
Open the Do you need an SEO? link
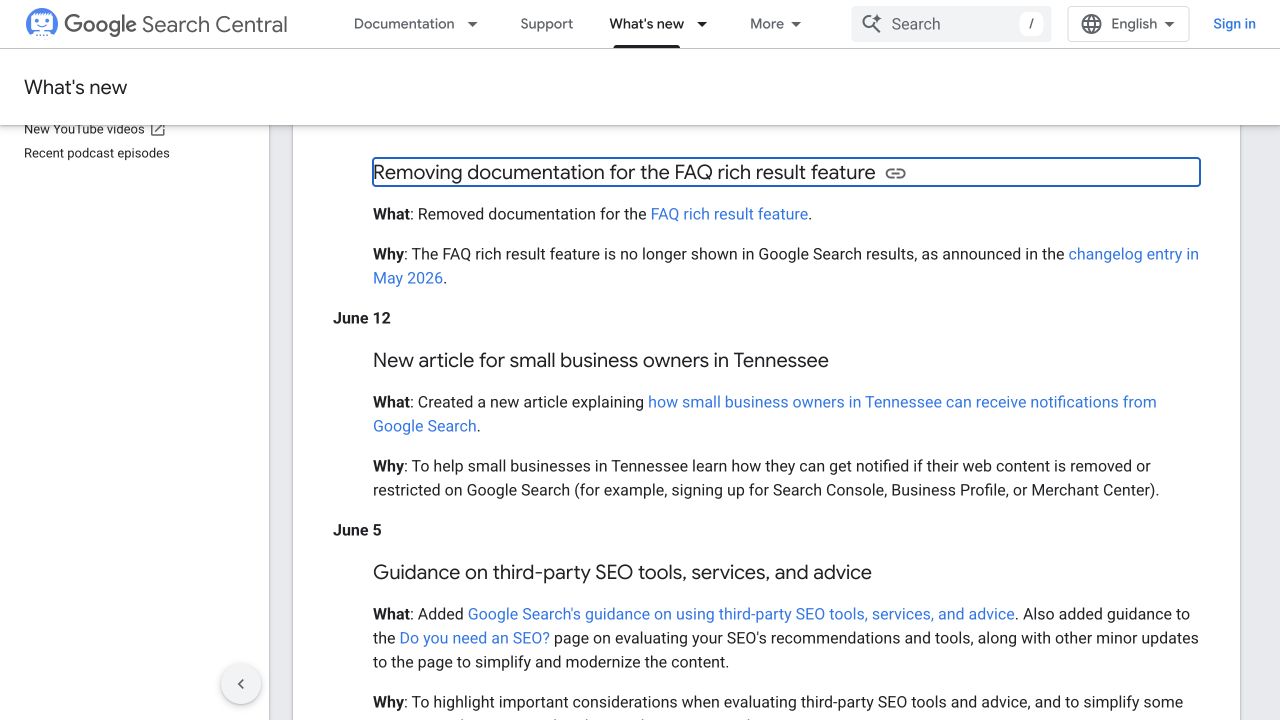point(475,638)
